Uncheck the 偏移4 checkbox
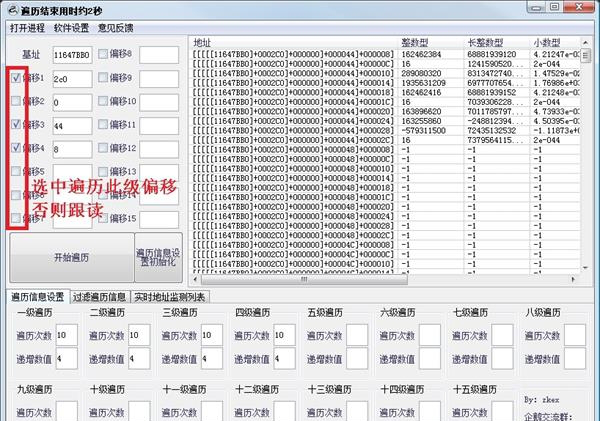Screen dimensions: 600x437 [16, 148]
